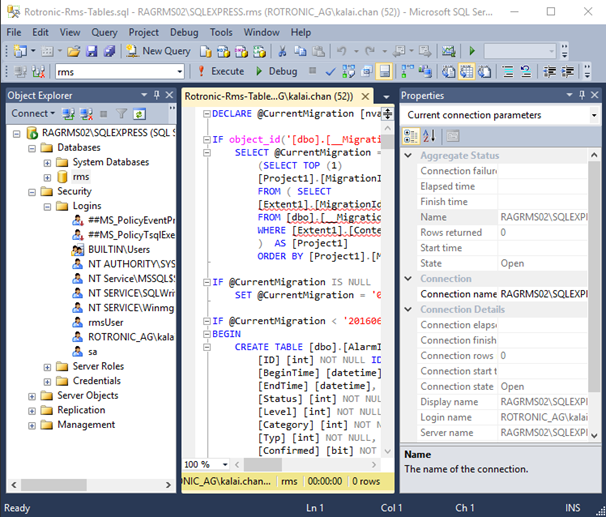Click the Properties scrollbar thumb
The height and width of the screenshot is (517, 606).
(x=594, y=276)
